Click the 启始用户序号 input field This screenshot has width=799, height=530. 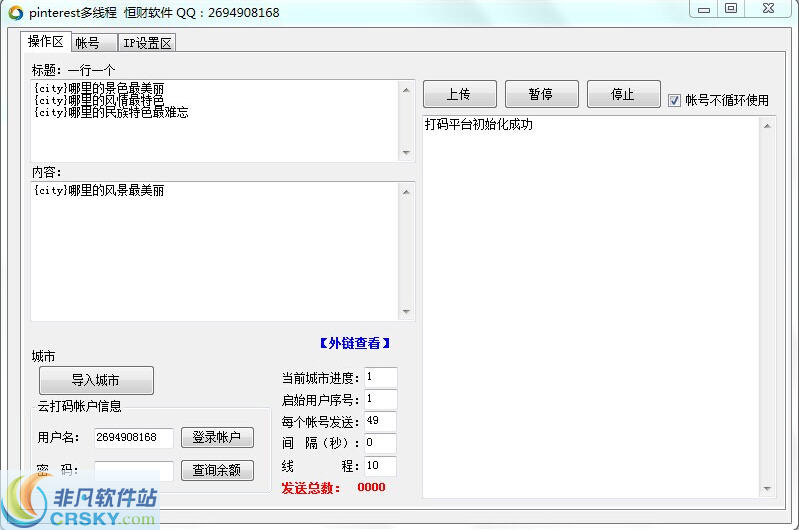point(381,400)
